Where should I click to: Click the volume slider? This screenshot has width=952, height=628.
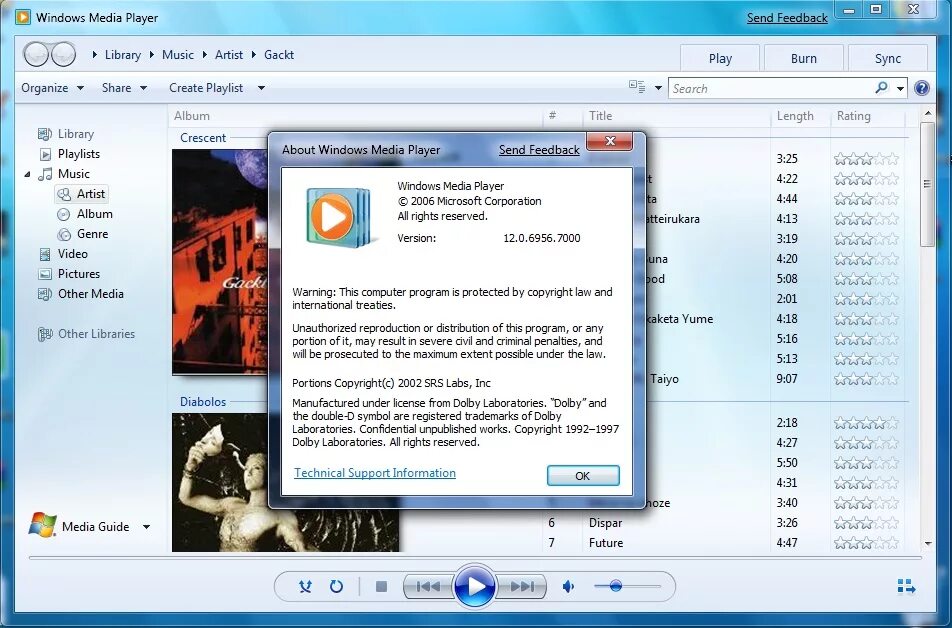[627, 586]
